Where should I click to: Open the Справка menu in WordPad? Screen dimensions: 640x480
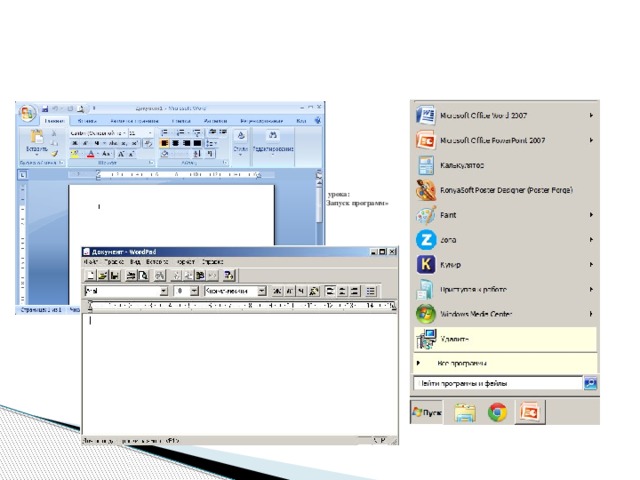(x=212, y=262)
